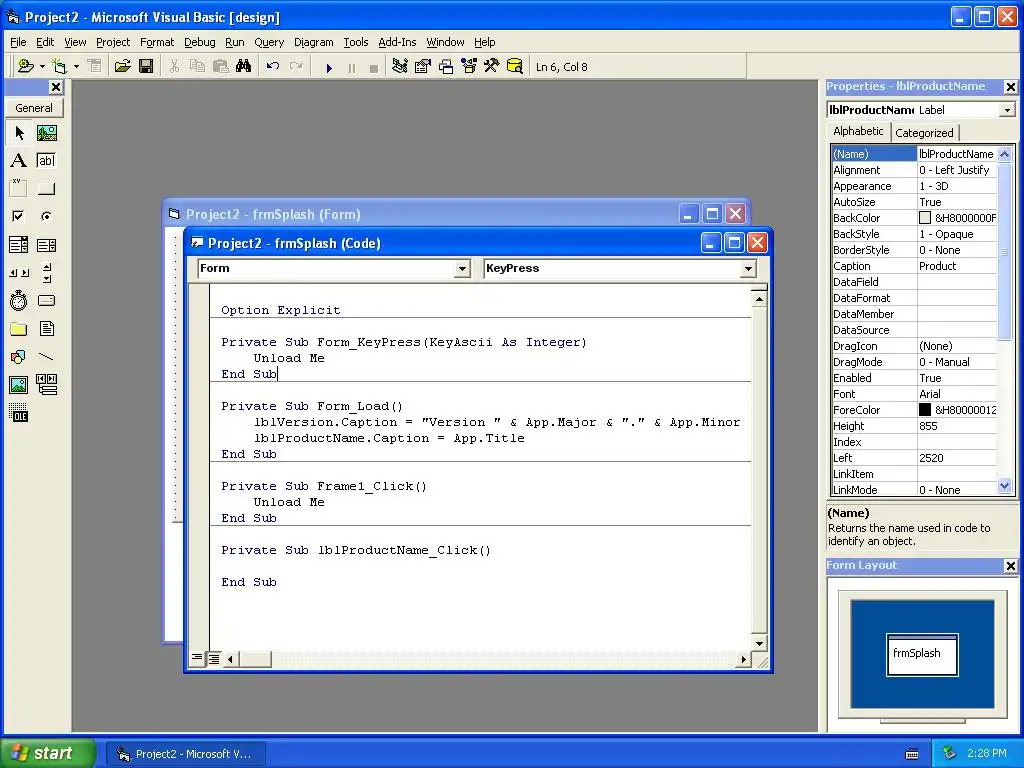Screen dimensions: 1024x768
Task: Select the Timer control tool
Action: (x=19, y=300)
